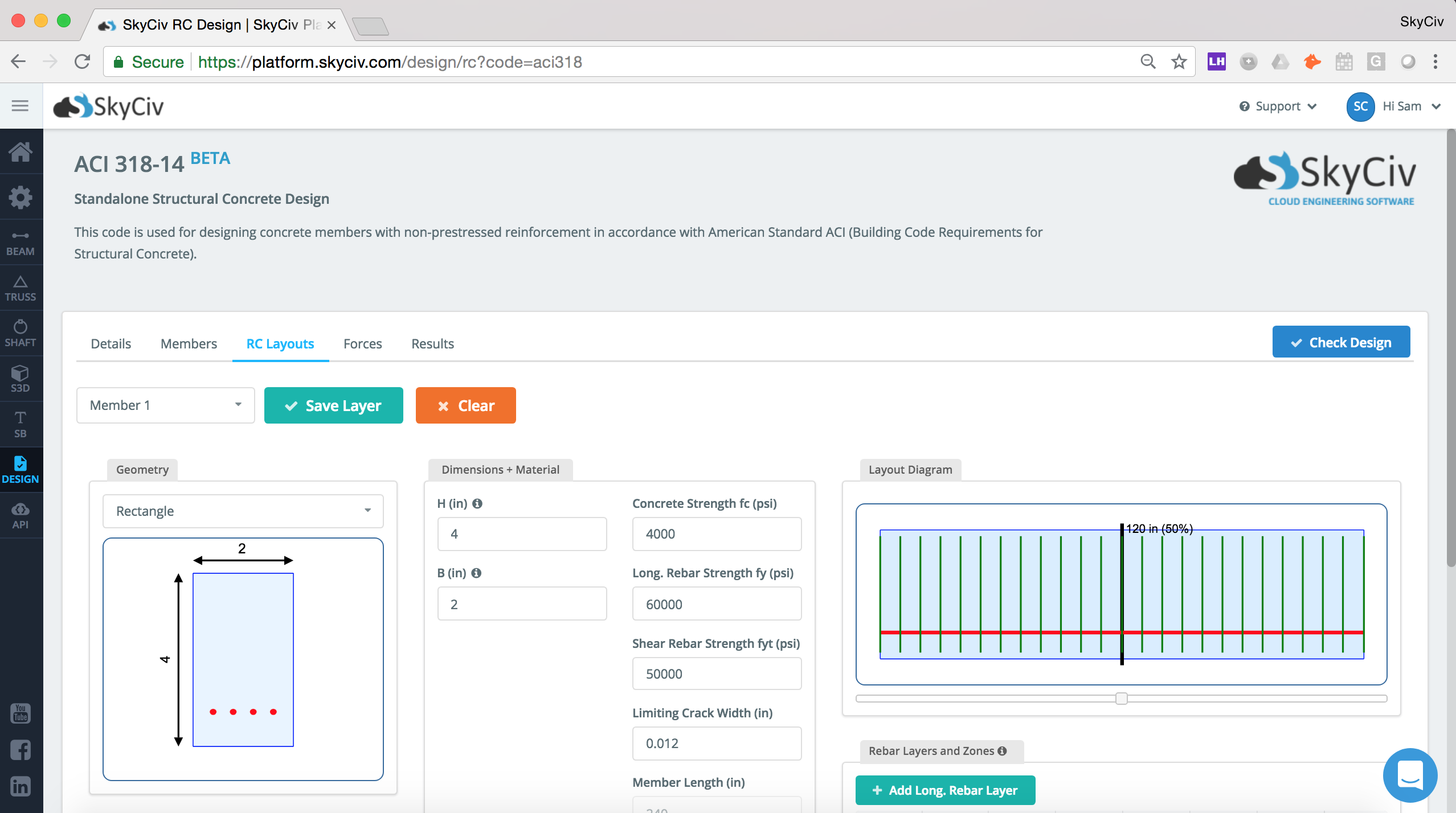
Task: Click the Check Design button
Action: 1341,342
